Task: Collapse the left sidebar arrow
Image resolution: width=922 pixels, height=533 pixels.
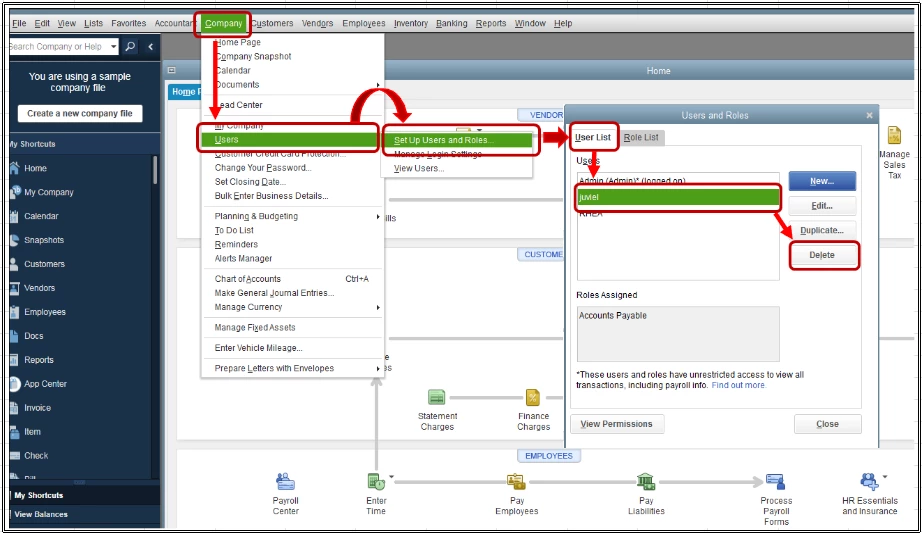Action: tap(151, 46)
